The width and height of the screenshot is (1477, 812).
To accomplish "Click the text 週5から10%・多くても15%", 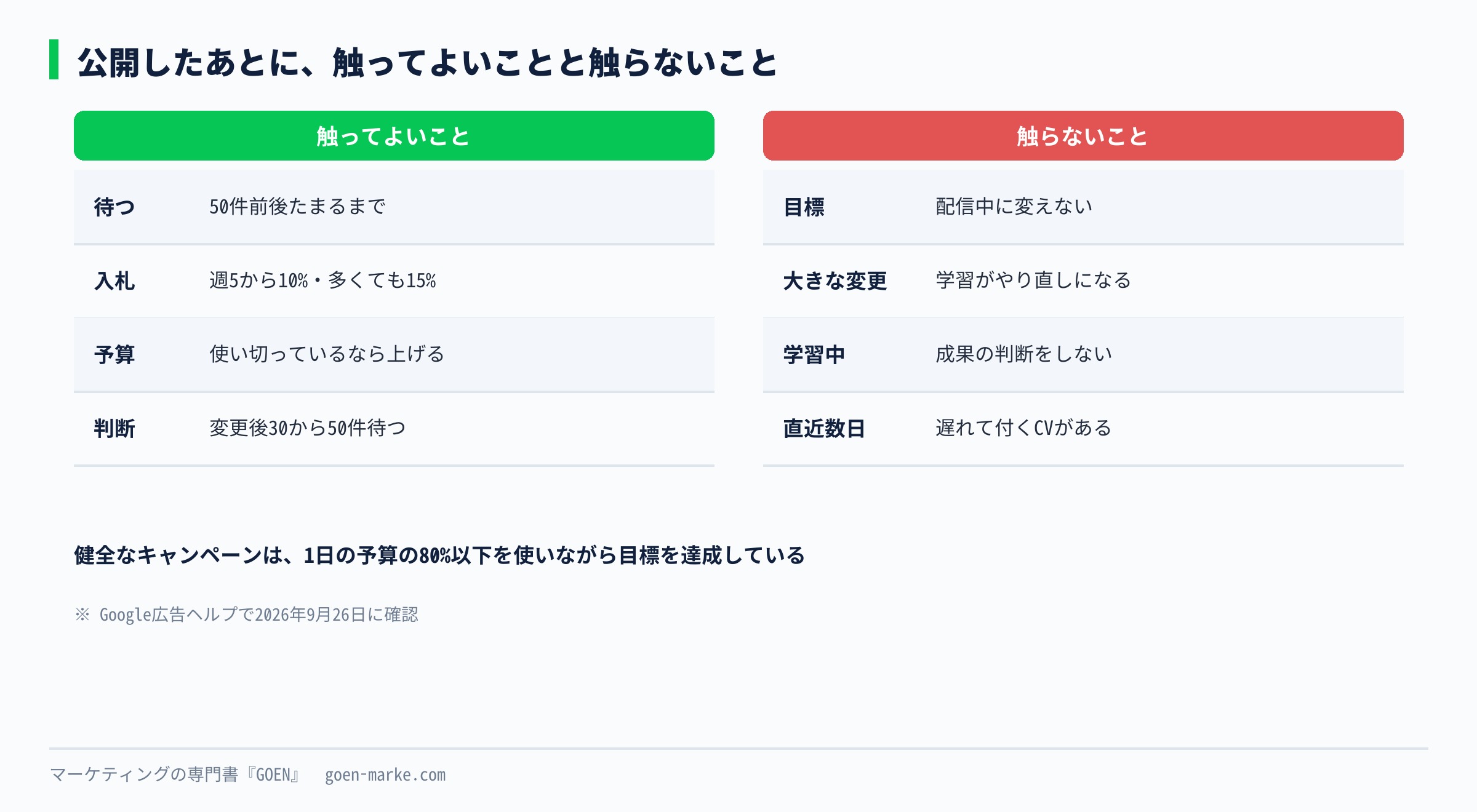I will 322,281.
